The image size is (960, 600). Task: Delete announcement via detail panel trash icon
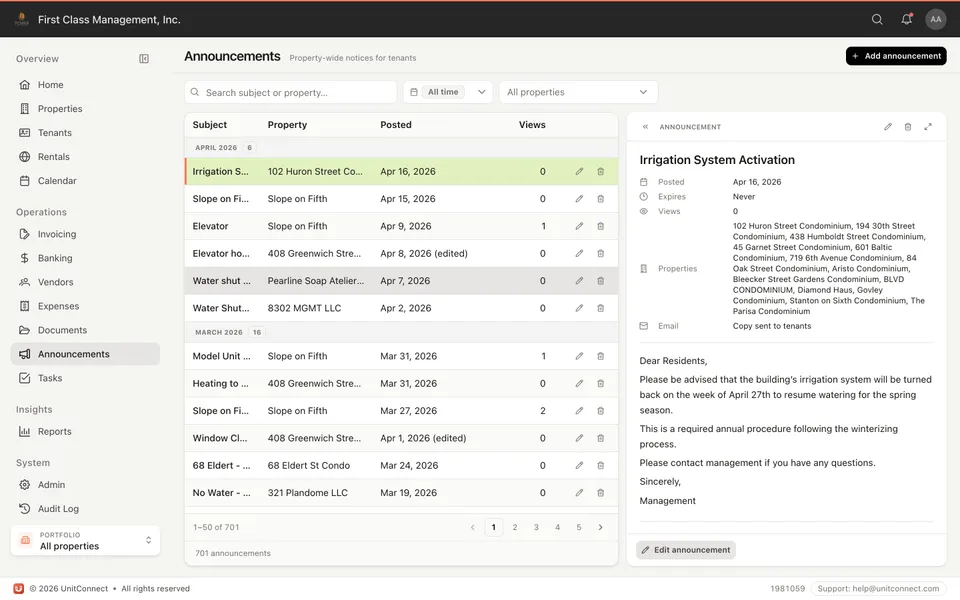[908, 127]
